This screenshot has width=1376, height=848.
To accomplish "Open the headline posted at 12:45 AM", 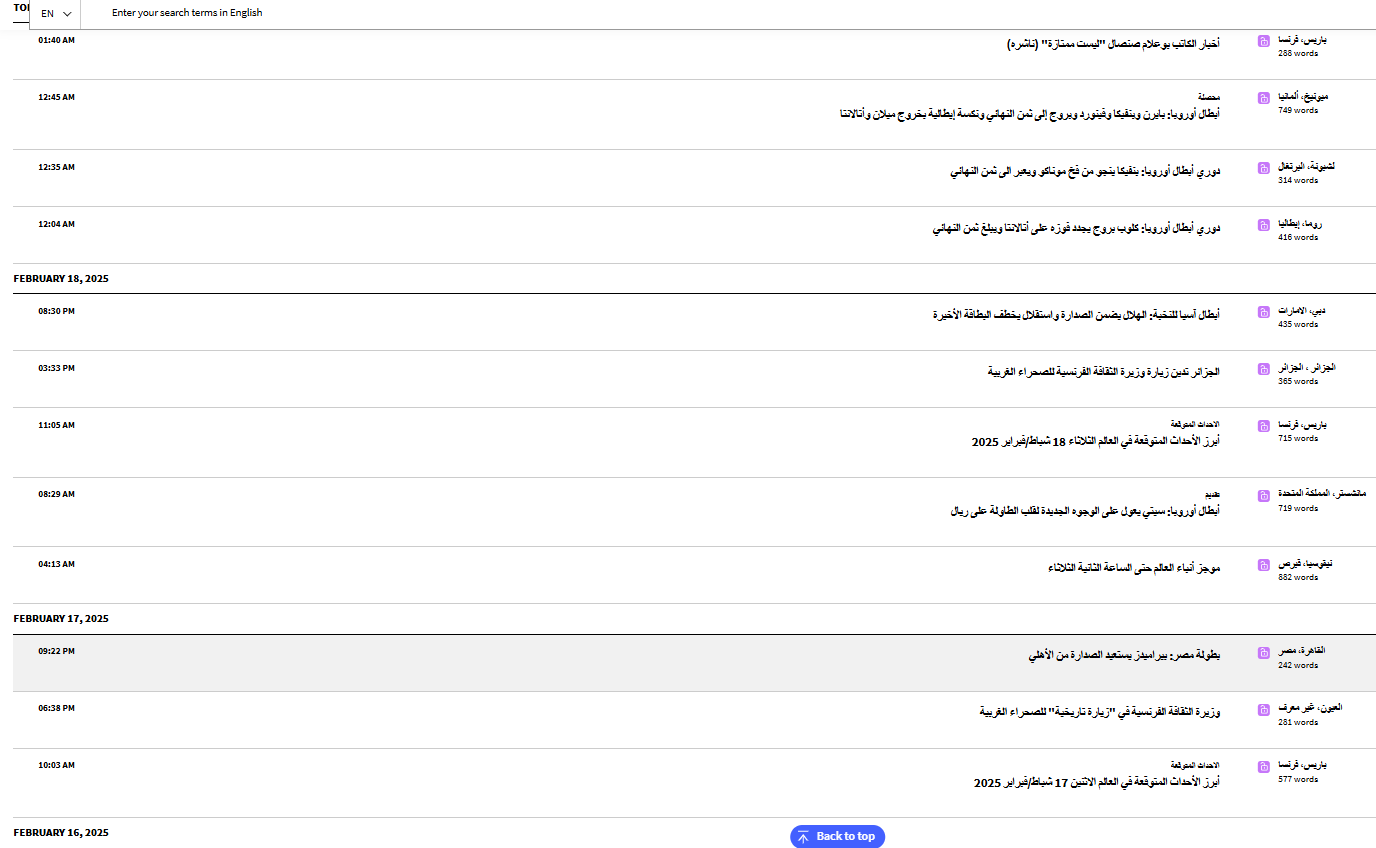I will pos(1029,114).
